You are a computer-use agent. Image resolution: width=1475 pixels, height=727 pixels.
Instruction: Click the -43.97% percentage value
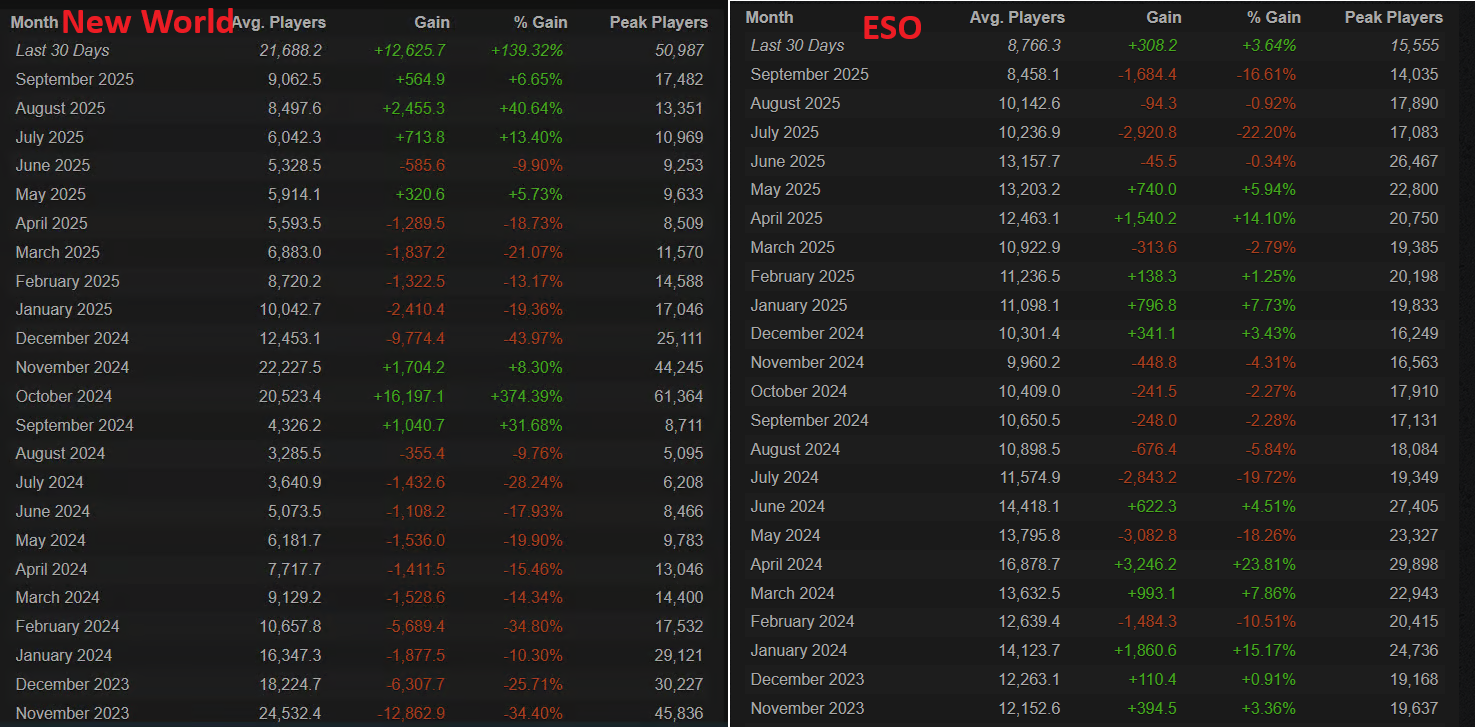[x=532, y=338]
